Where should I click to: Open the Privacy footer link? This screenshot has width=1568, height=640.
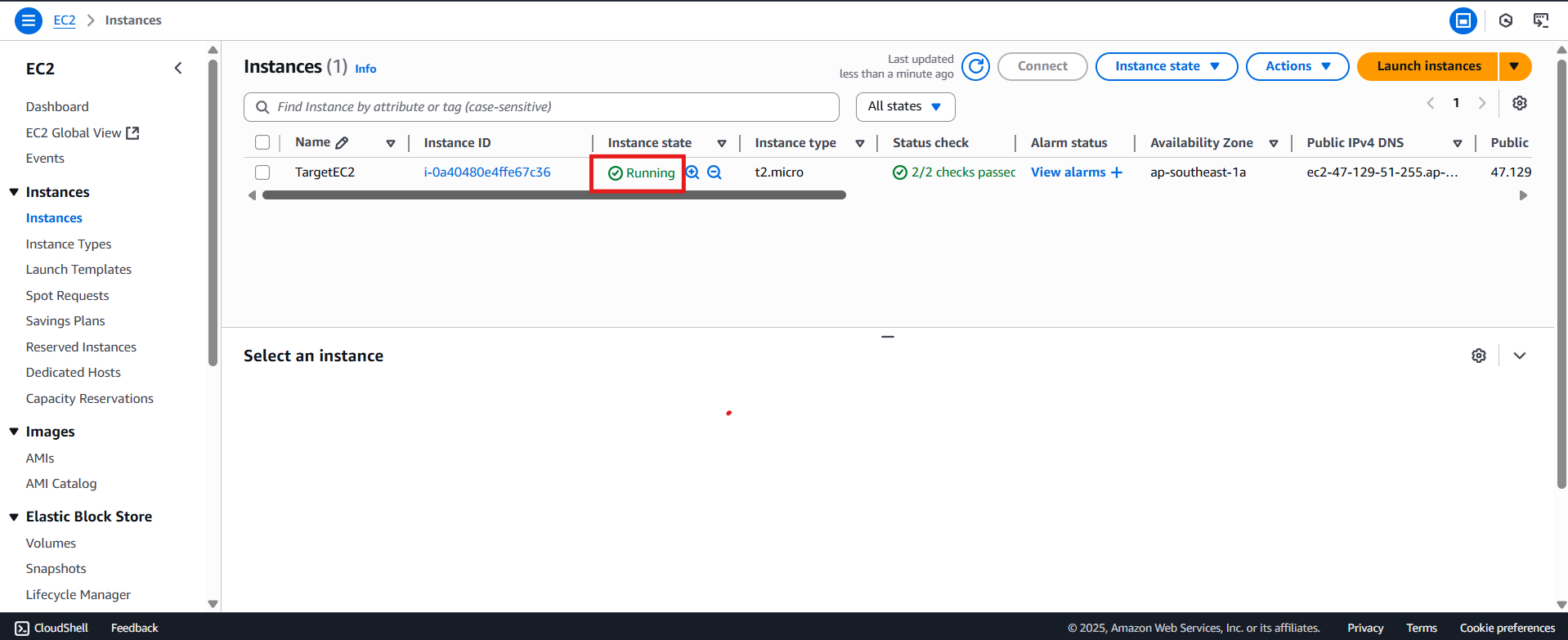(1365, 628)
